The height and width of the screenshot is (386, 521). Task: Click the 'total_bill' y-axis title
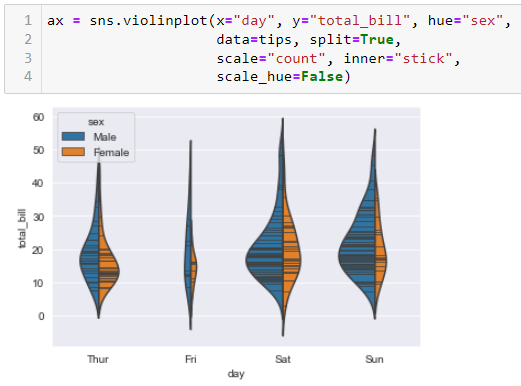pyautogui.click(x=22, y=229)
